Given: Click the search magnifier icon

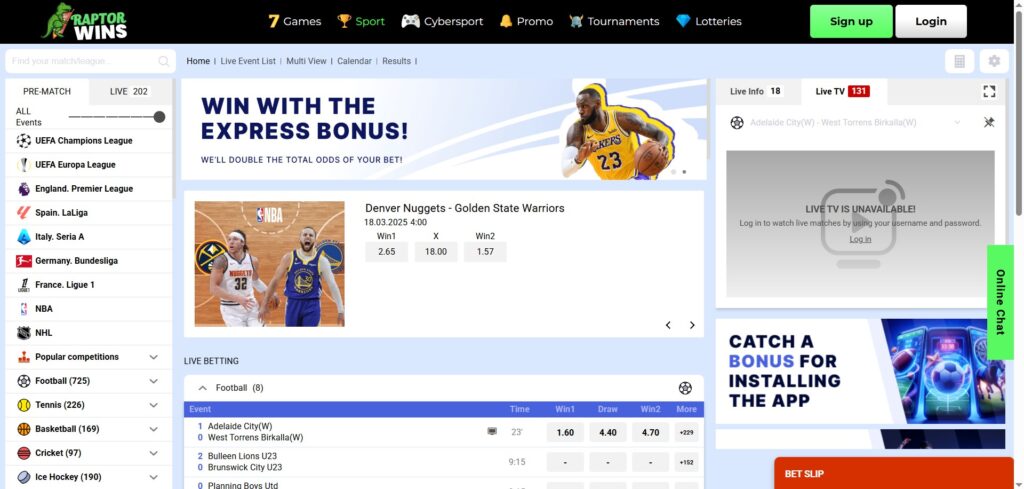Looking at the screenshot, I should pyautogui.click(x=164, y=61).
